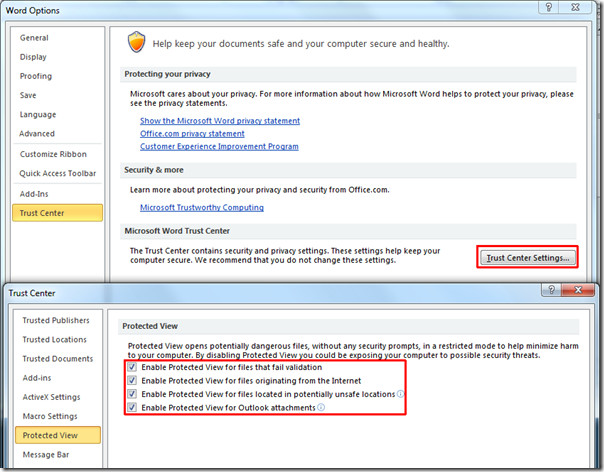604x472 pixels.
Task: Toggle Protected View for Outlook attachments
Action: (132, 407)
